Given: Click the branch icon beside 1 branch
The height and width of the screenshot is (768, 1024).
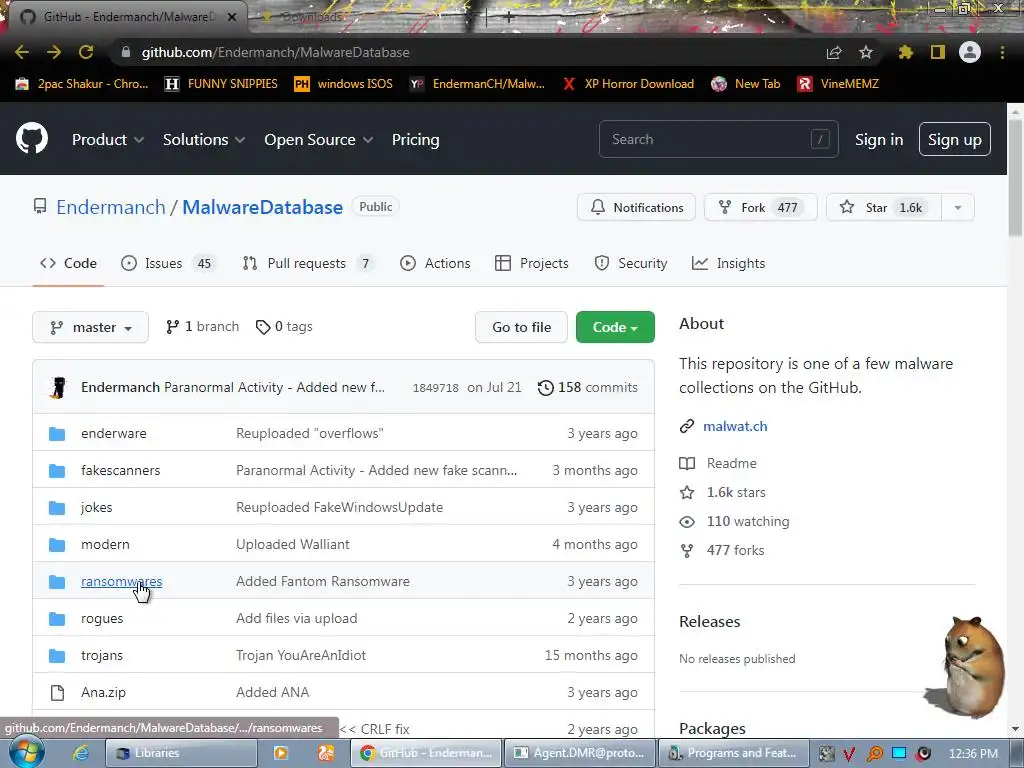Looking at the screenshot, I should (x=172, y=327).
